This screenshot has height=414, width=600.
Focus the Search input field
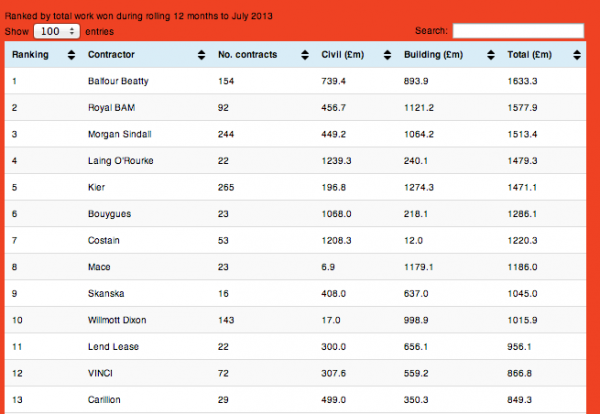(518, 31)
